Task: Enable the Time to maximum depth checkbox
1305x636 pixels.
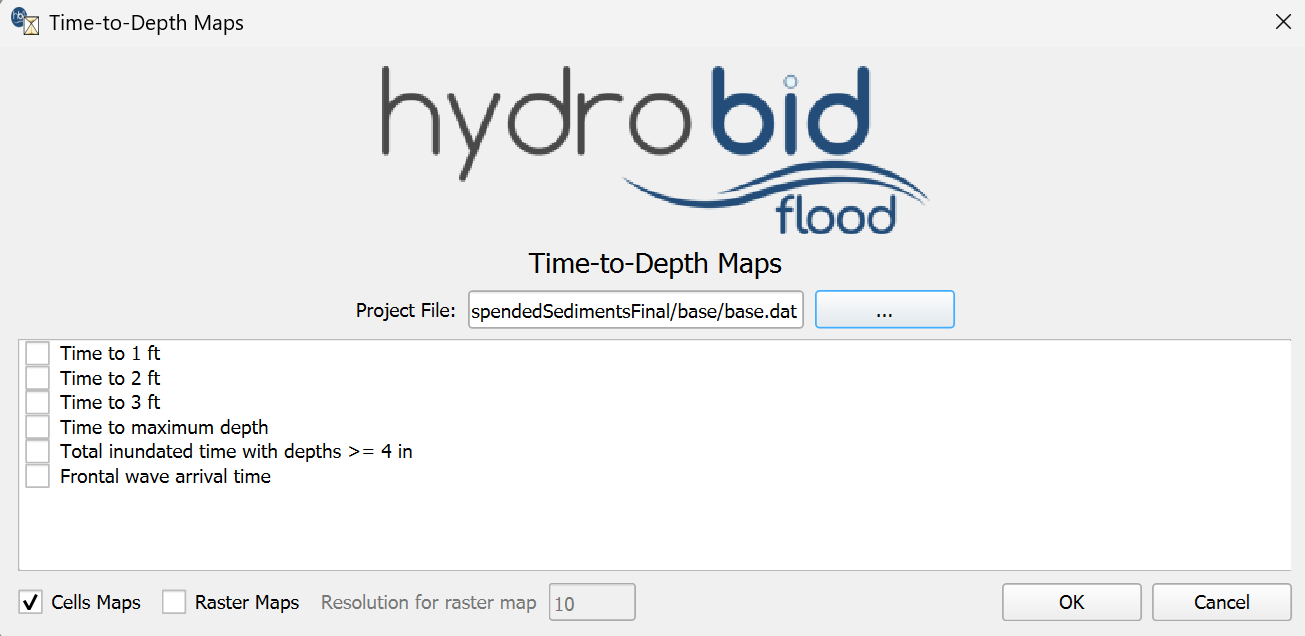Action: point(38,427)
